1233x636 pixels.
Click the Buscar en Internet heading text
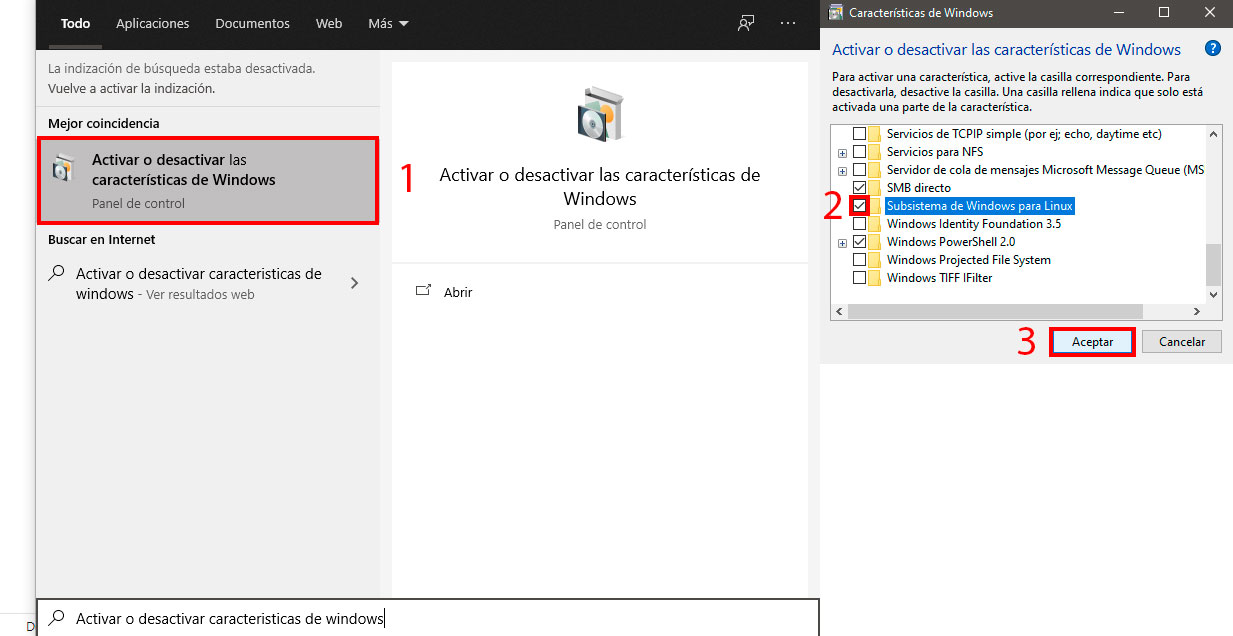coord(102,239)
